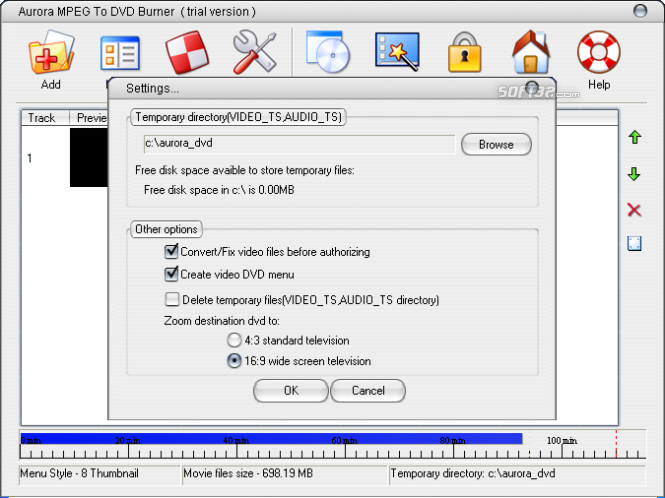Select the black preview thumbnail of track 1

coord(89,157)
